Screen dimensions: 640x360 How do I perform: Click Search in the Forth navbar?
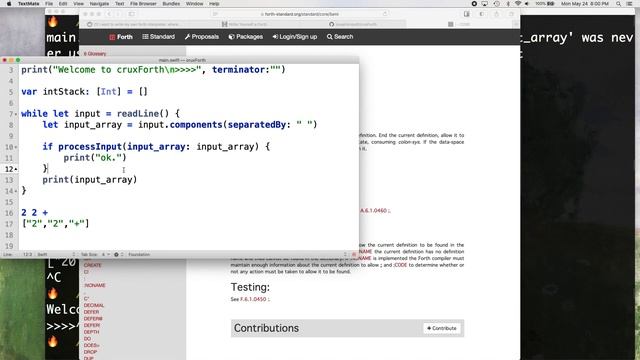coord(340,37)
